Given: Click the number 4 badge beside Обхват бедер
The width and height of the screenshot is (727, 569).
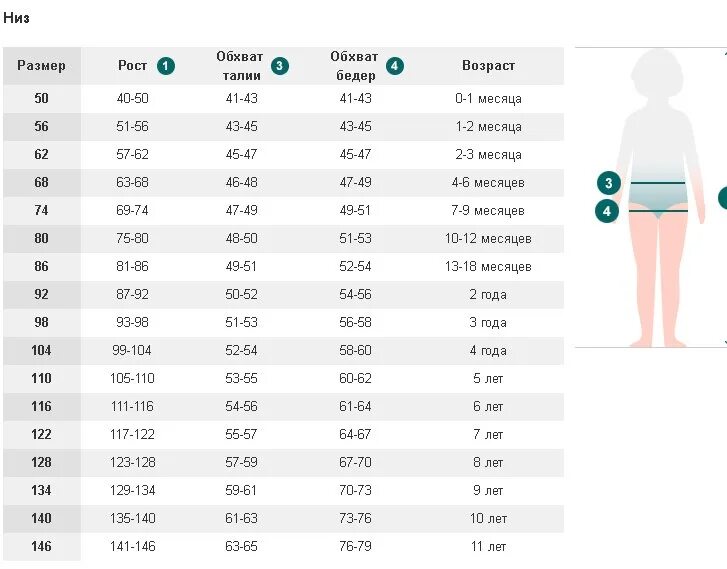Looking at the screenshot, I should coord(394,66).
